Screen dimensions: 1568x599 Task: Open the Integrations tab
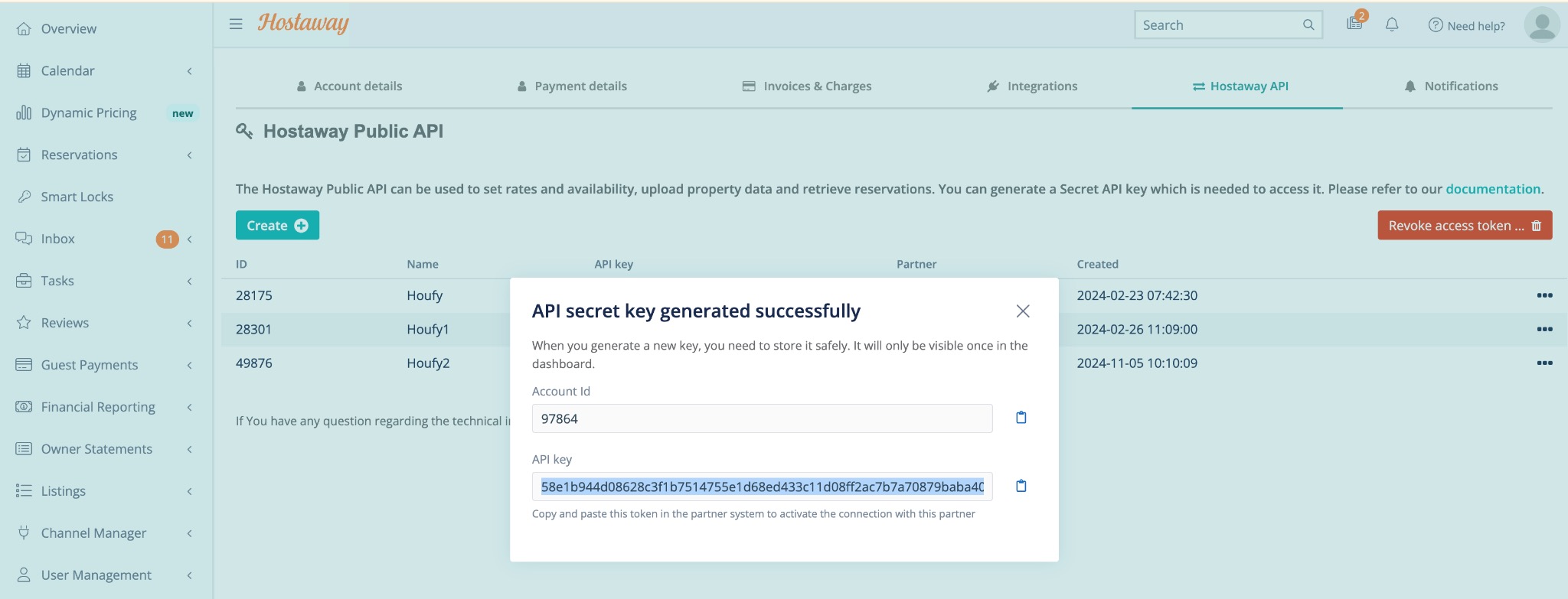pyautogui.click(x=1032, y=86)
